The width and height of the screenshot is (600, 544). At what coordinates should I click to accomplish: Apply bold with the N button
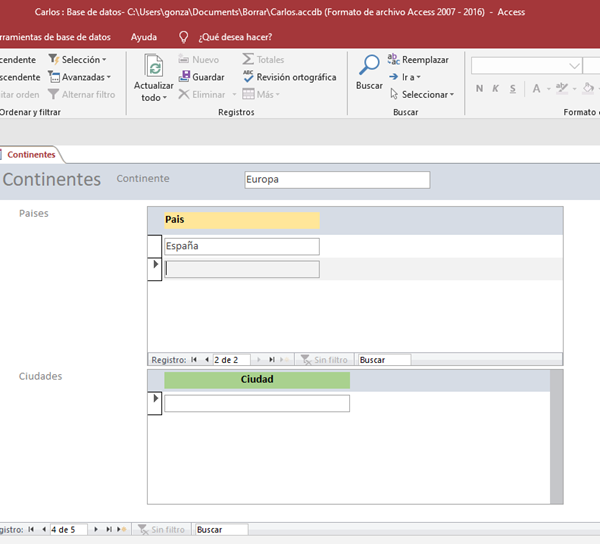point(480,88)
